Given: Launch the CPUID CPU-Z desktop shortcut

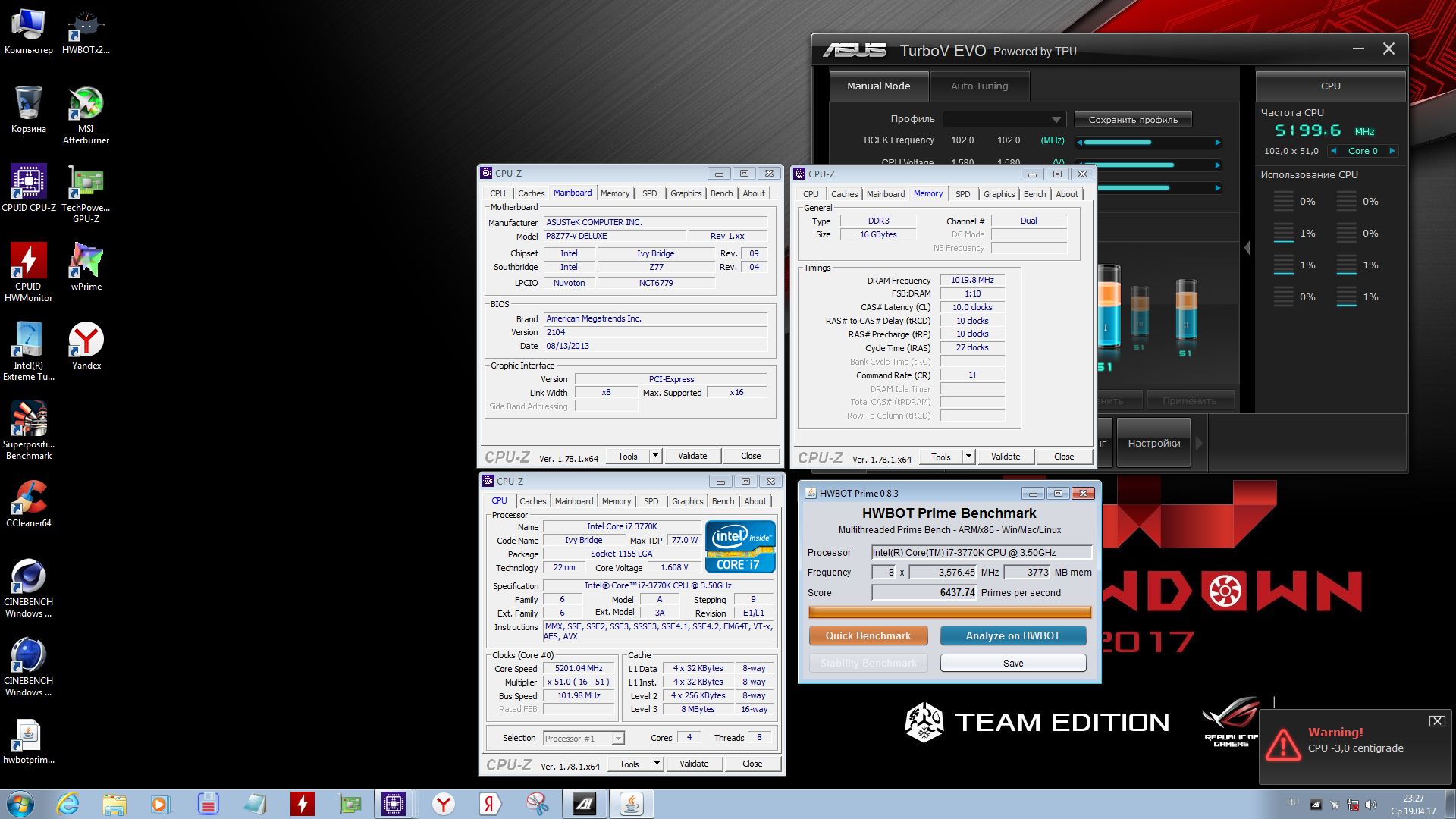Looking at the screenshot, I should 29,188.
